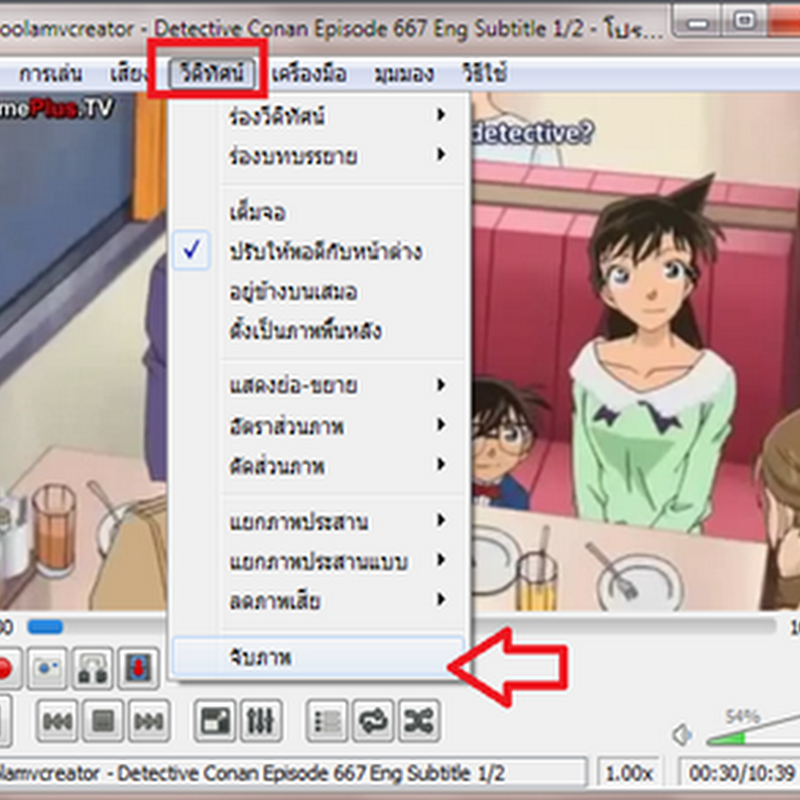800x800 pixels.
Task: Show the playlist
Action: (x=327, y=721)
